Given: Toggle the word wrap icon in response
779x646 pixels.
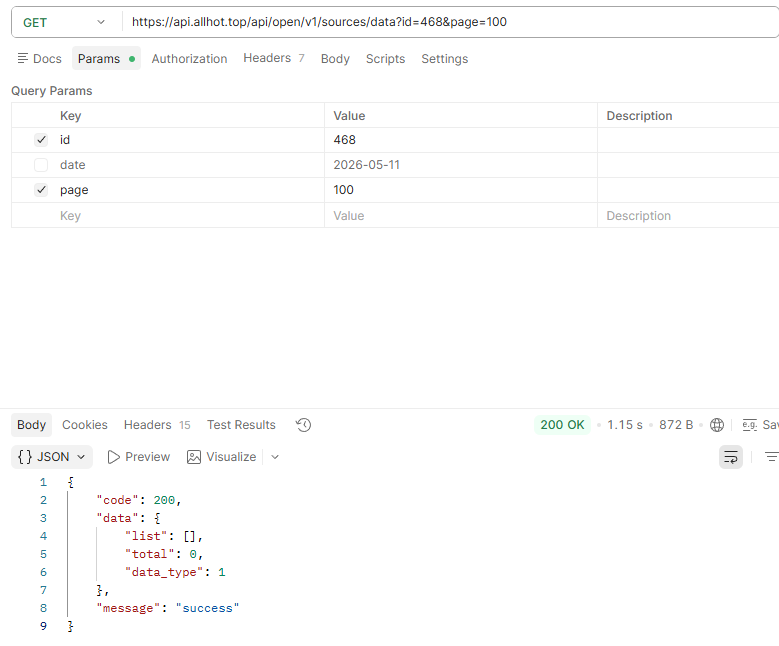Looking at the screenshot, I should 731,457.
